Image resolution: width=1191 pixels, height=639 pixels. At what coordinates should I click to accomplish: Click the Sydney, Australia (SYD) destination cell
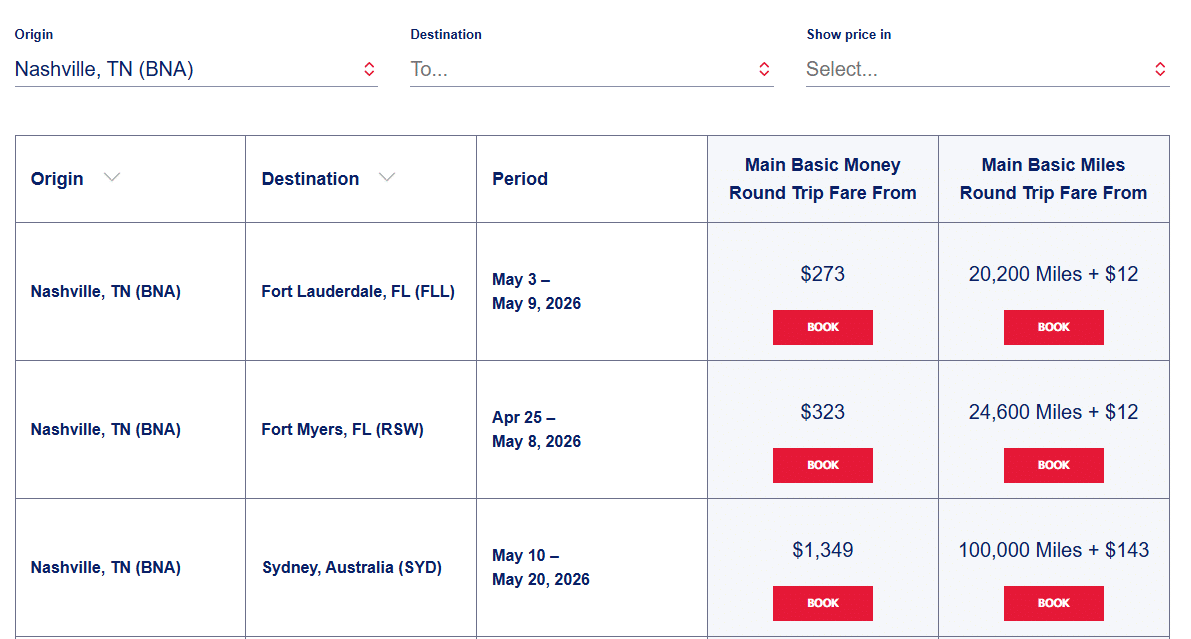click(352, 568)
